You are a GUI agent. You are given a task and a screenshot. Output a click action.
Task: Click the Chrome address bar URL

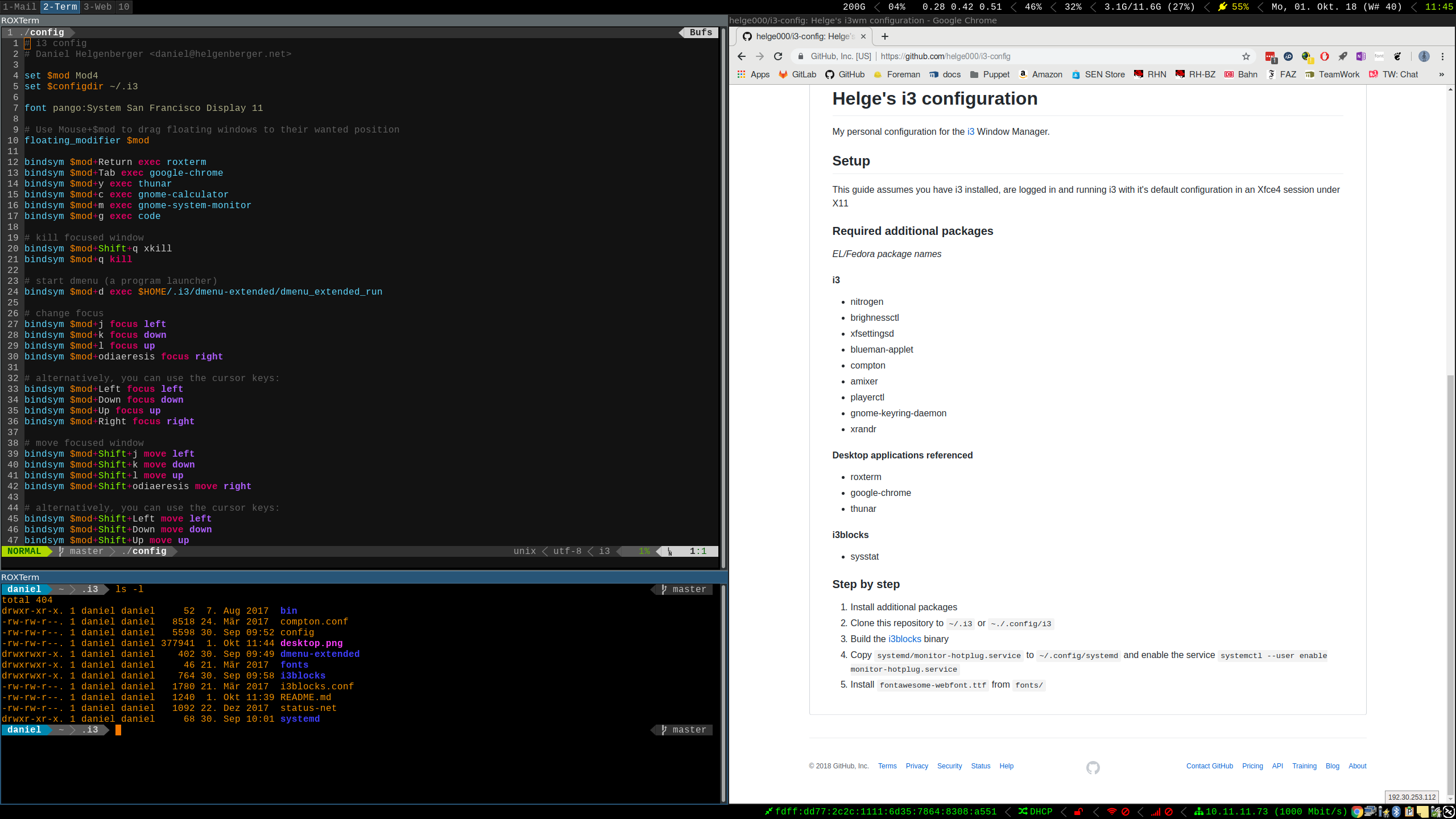tap(945, 56)
